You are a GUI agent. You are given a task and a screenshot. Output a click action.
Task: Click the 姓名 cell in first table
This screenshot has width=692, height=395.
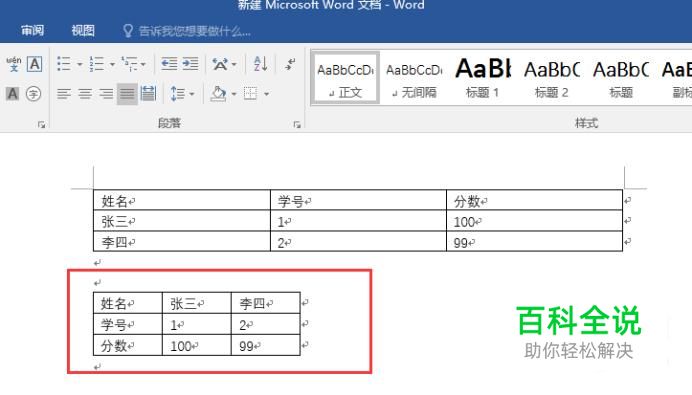tap(182, 200)
